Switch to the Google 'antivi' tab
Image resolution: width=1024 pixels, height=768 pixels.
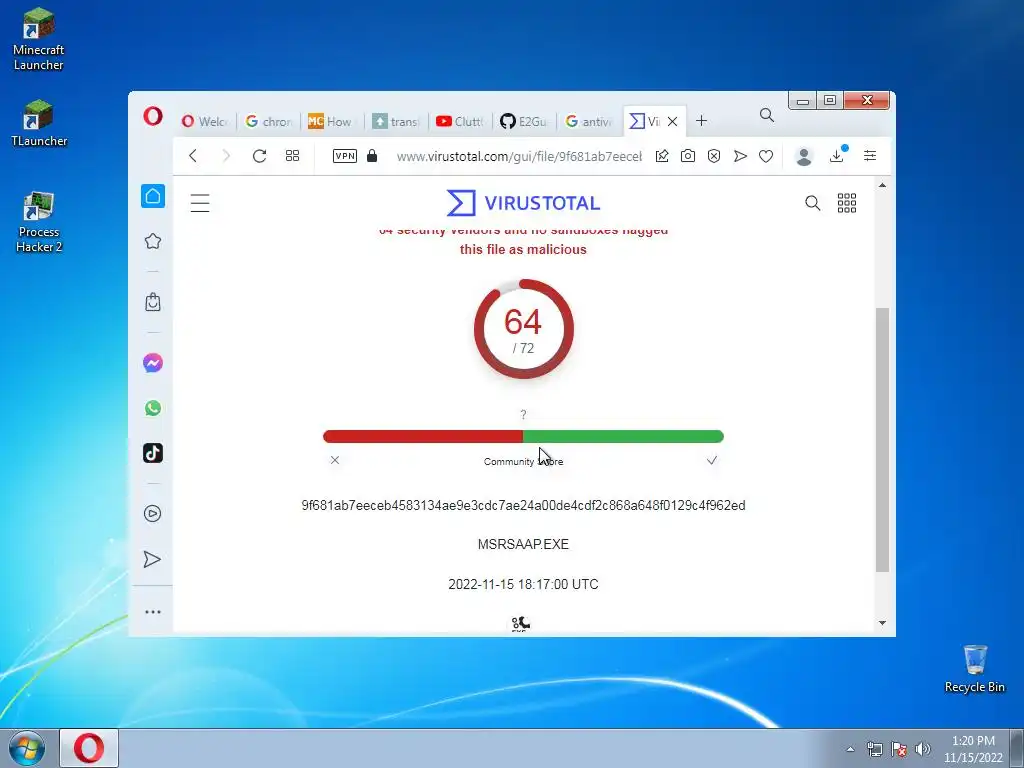click(588, 121)
